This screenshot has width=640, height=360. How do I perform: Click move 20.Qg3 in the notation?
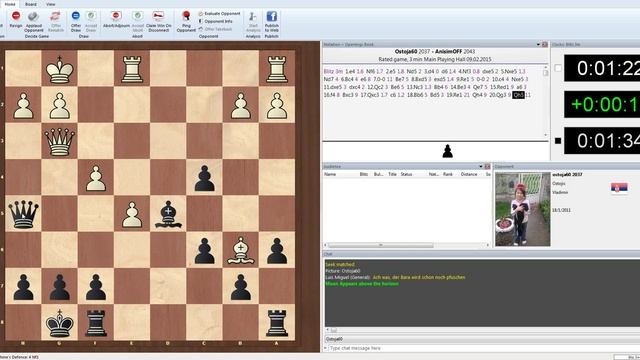pyautogui.click(x=498, y=95)
